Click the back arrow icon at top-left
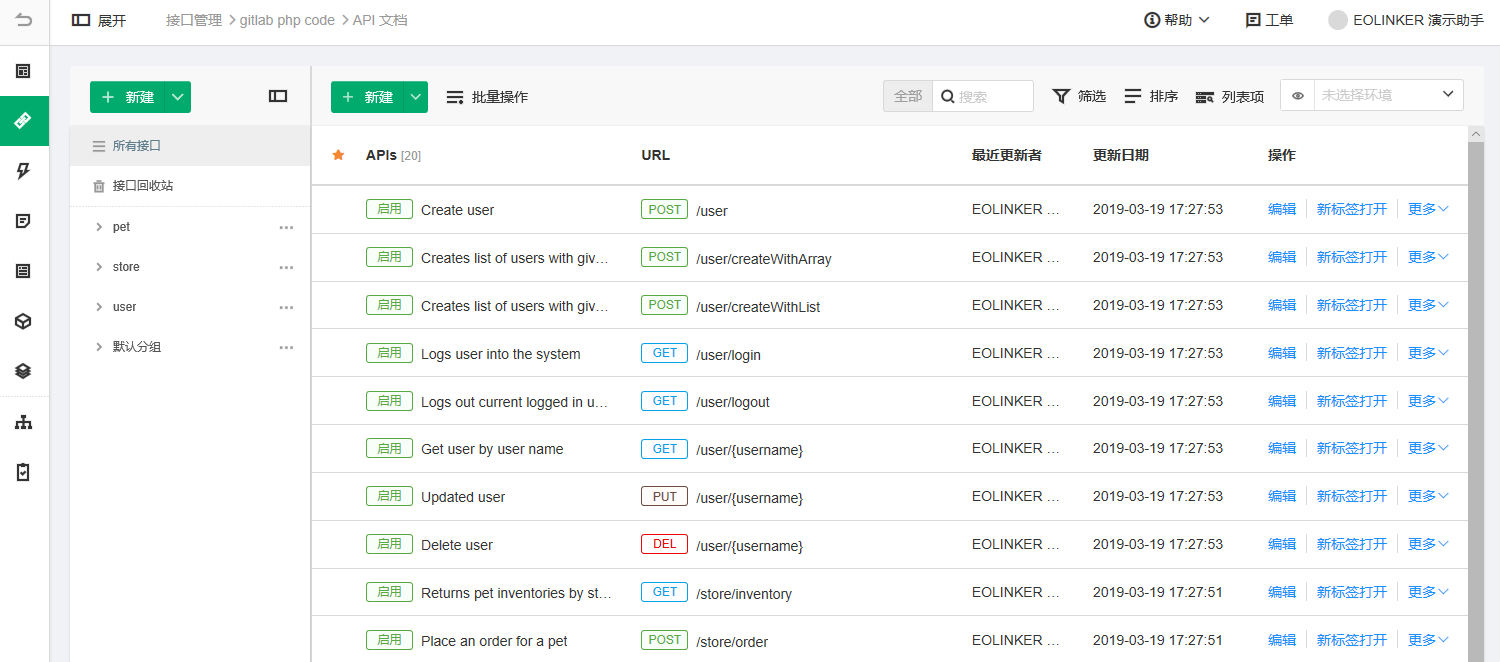The width and height of the screenshot is (1500, 662). tap(24, 20)
